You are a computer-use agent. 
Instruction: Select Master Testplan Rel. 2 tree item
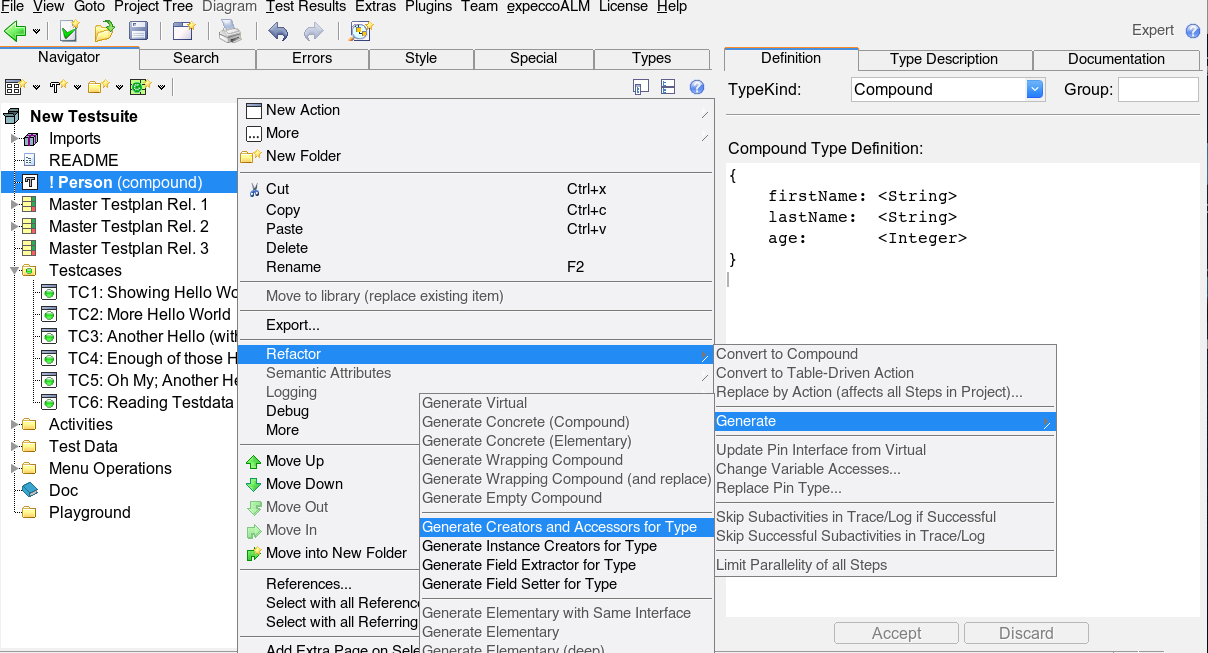pos(128,226)
